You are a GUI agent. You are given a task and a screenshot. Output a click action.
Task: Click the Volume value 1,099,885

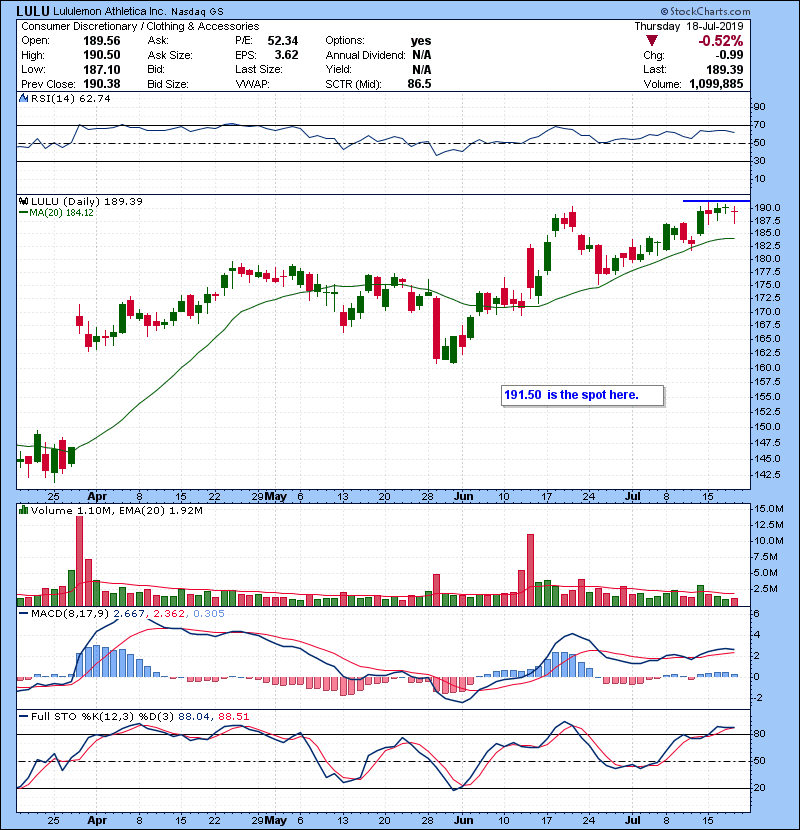pyautogui.click(x=716, y=84)
